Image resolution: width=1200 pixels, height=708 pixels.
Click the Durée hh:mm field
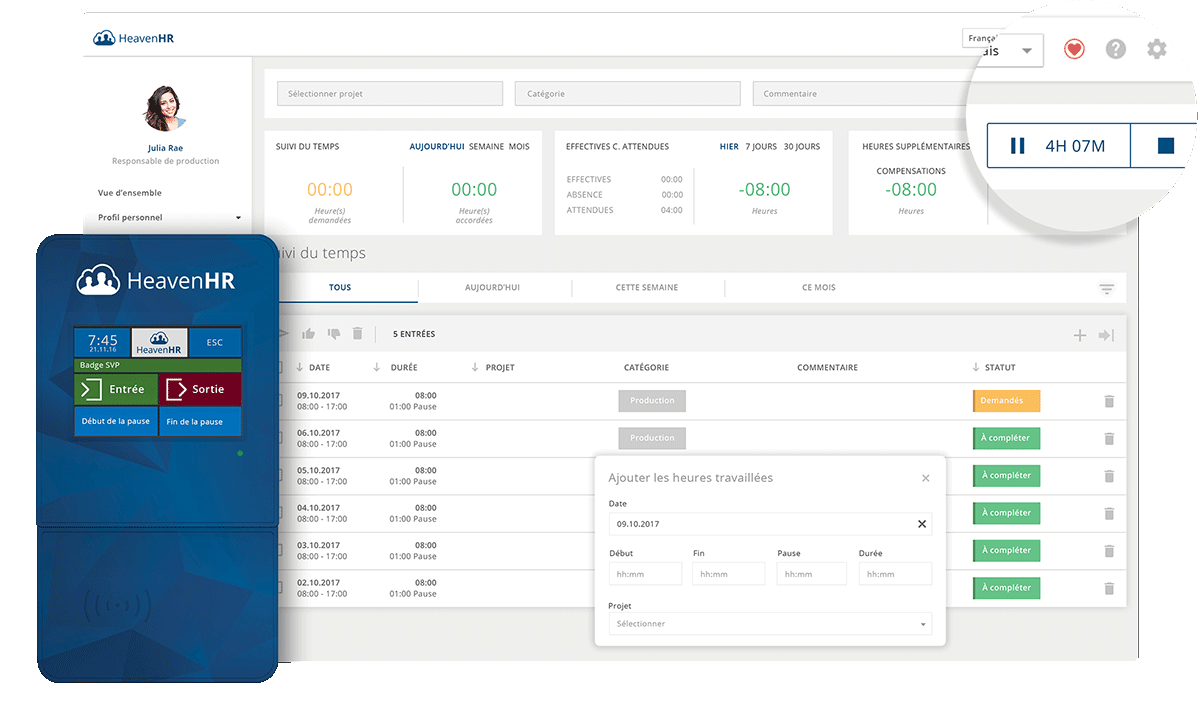click(x=895, y=574)
